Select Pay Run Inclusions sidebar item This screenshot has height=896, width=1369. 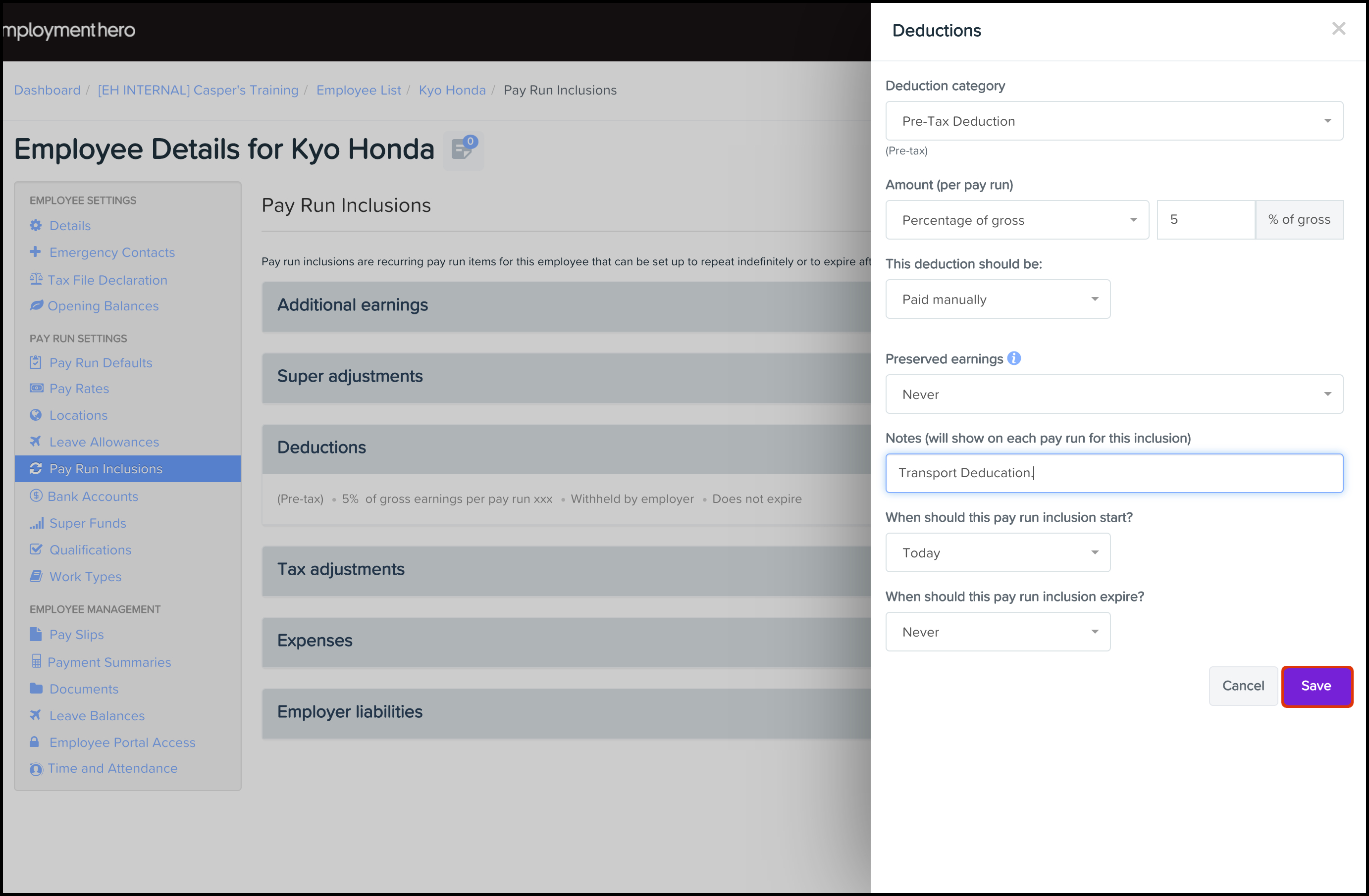[x=106, y=468]
